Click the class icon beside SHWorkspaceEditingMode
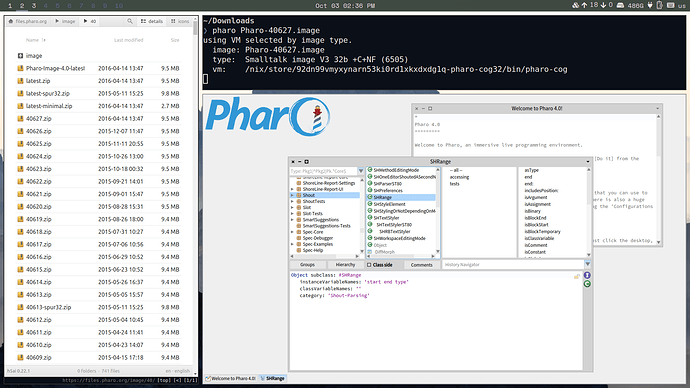Screen dimensions: 690x388 tap(370, 238)
